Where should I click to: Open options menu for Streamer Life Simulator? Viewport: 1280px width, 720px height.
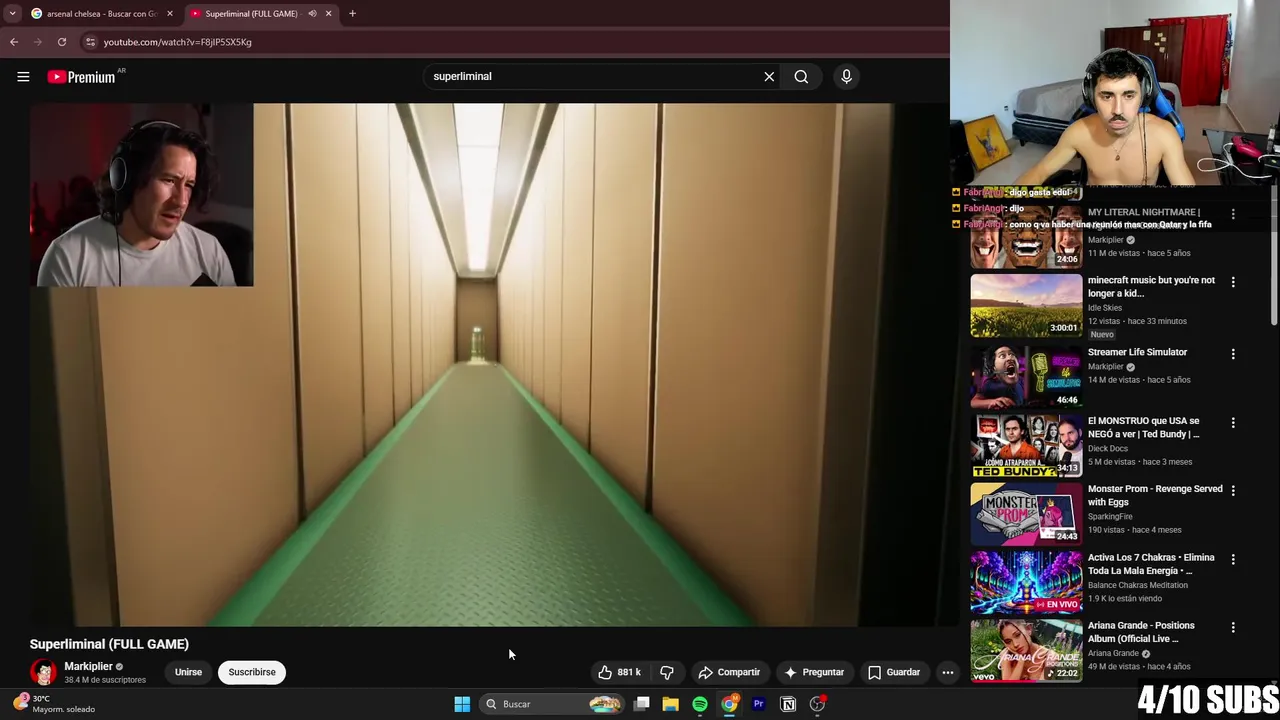coord(1233,354)
